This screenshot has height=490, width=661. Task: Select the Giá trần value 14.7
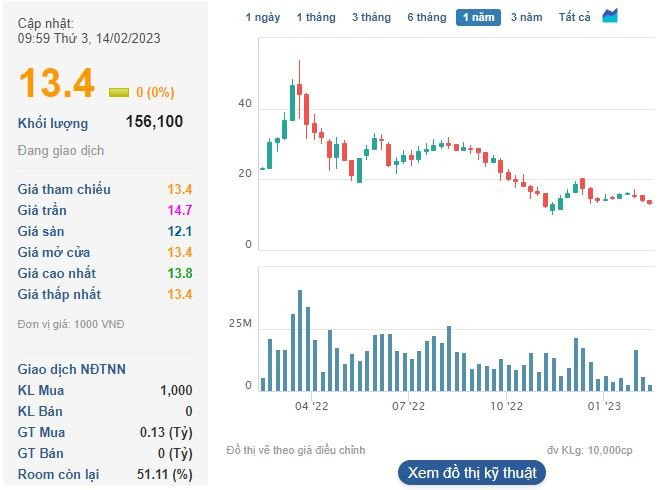click(x=180, y=210)
